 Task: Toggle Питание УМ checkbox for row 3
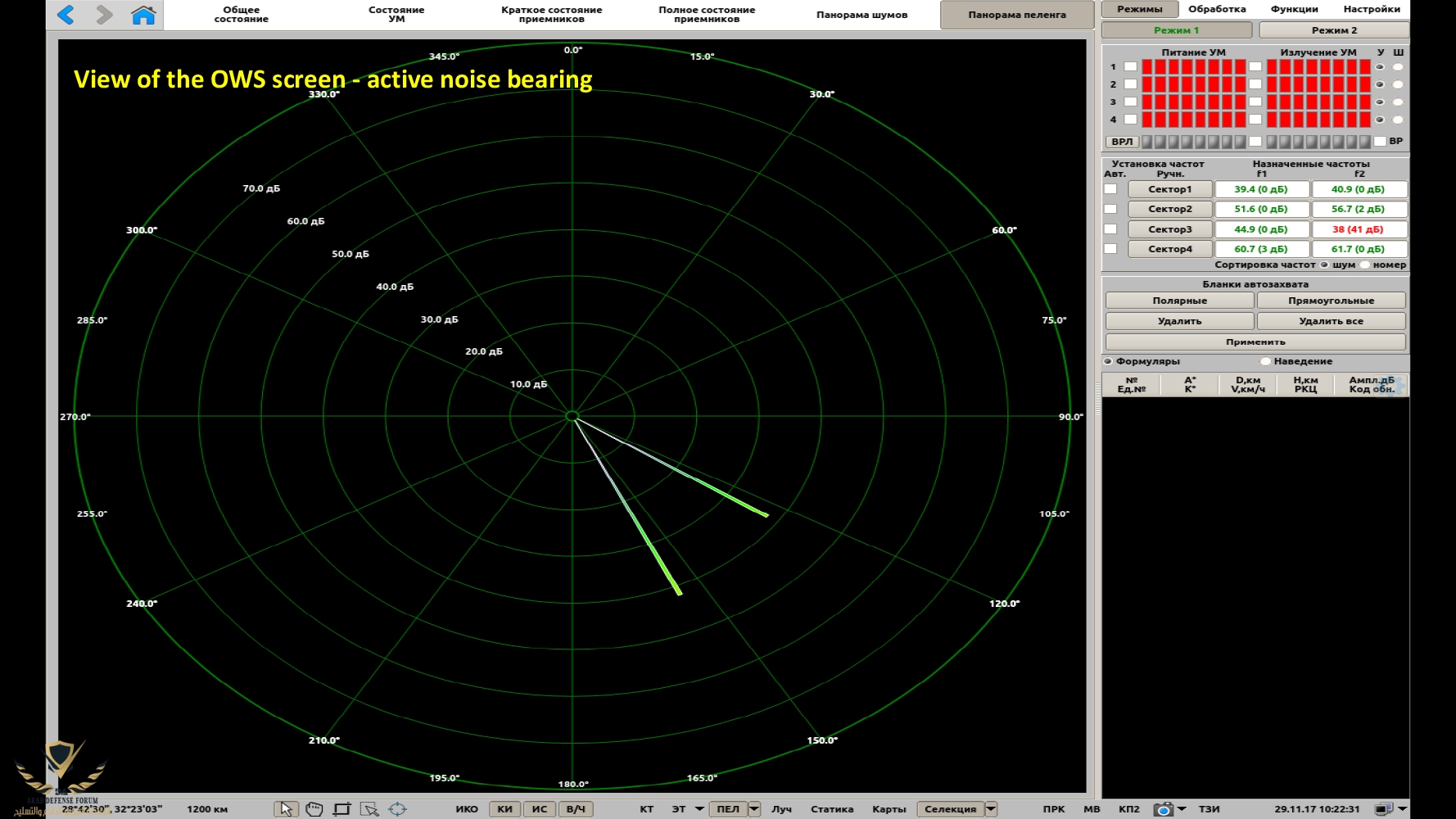pos(1130,102)
